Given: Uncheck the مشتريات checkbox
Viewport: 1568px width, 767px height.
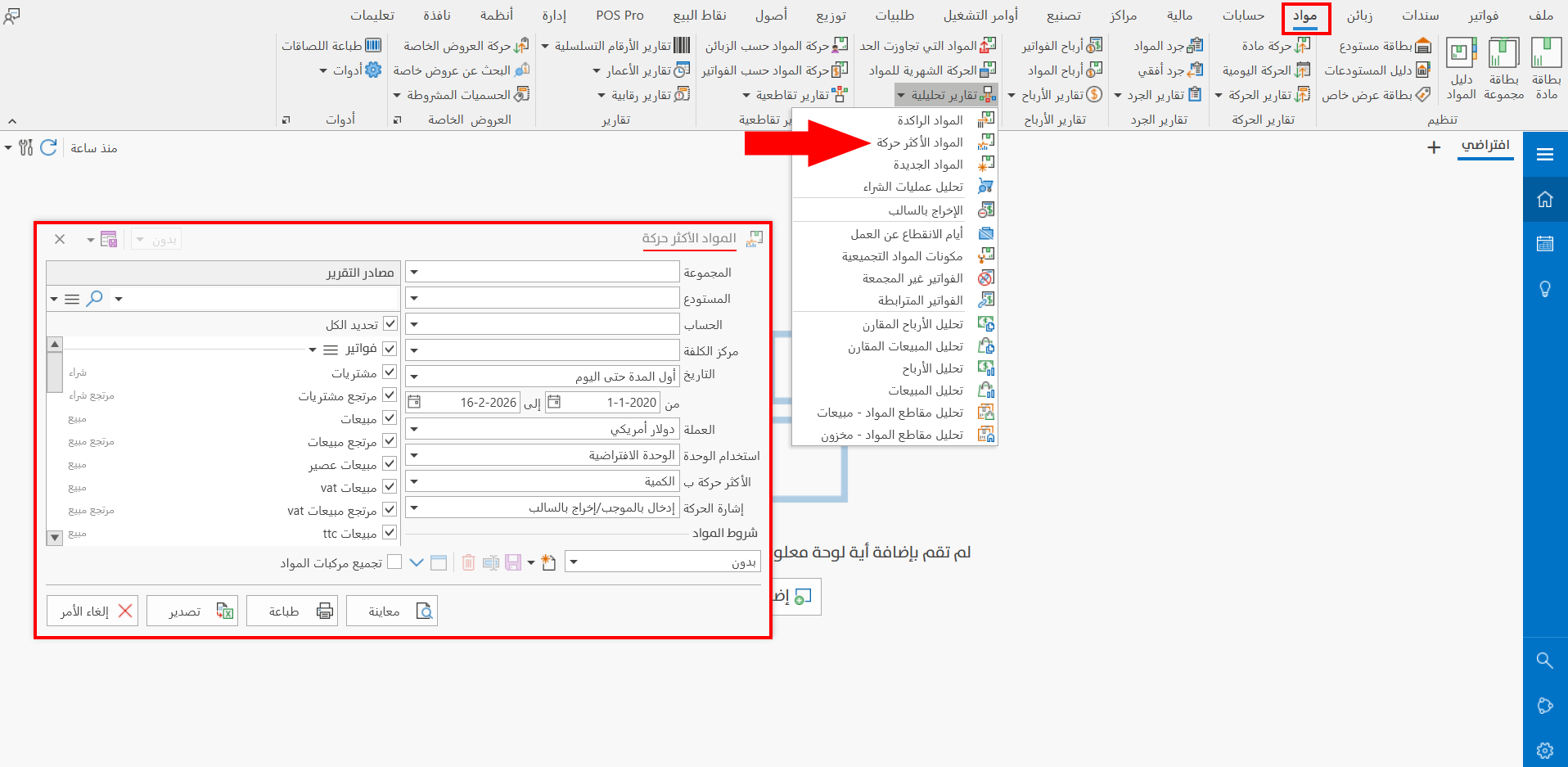Looking at the screenshot, I should coord(391,371).
